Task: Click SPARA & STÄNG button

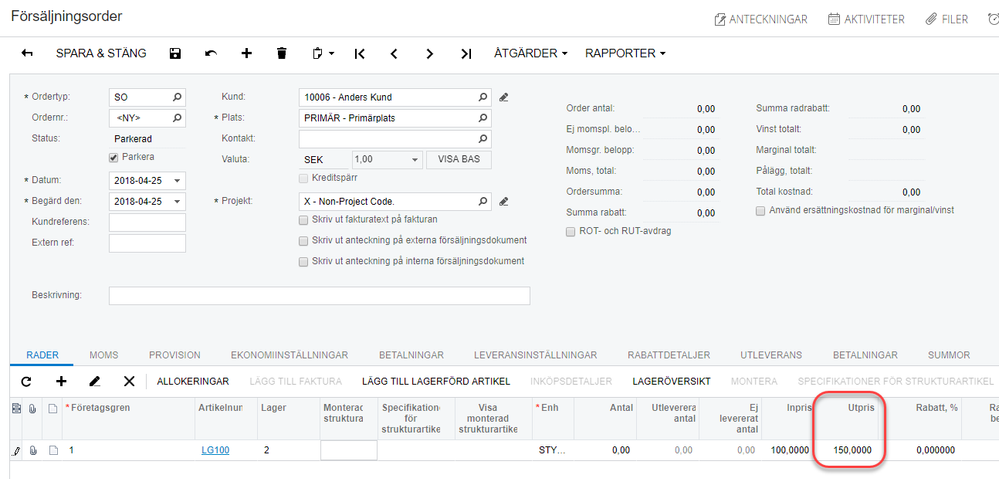Action: coord(100,53)
